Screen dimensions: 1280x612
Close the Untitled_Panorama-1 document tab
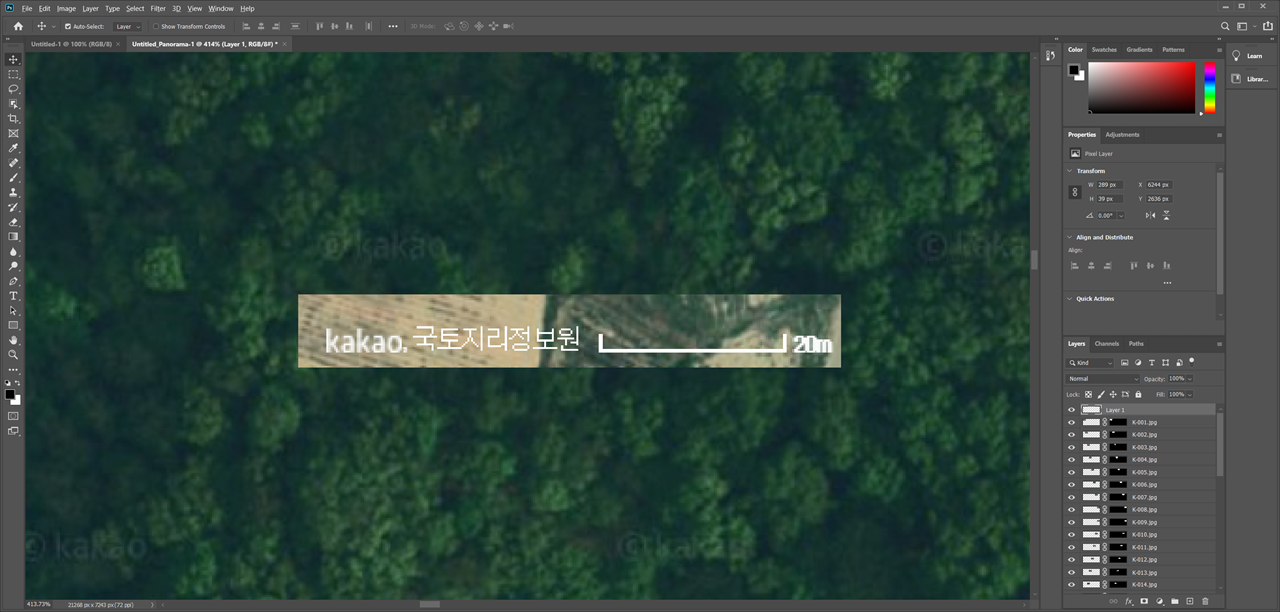[286, 44]
